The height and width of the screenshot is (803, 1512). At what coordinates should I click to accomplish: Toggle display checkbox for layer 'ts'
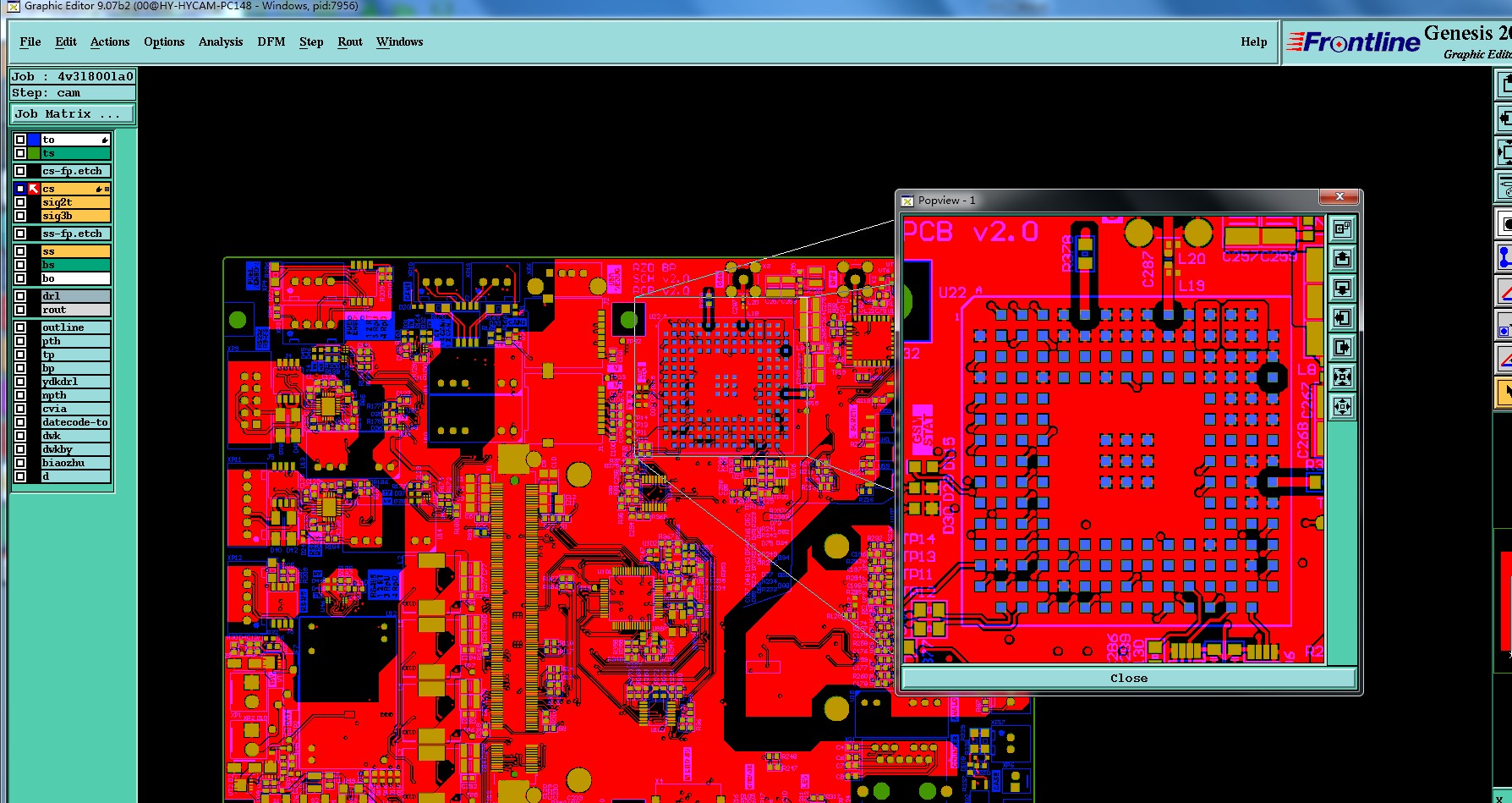[x=20, y=153]
